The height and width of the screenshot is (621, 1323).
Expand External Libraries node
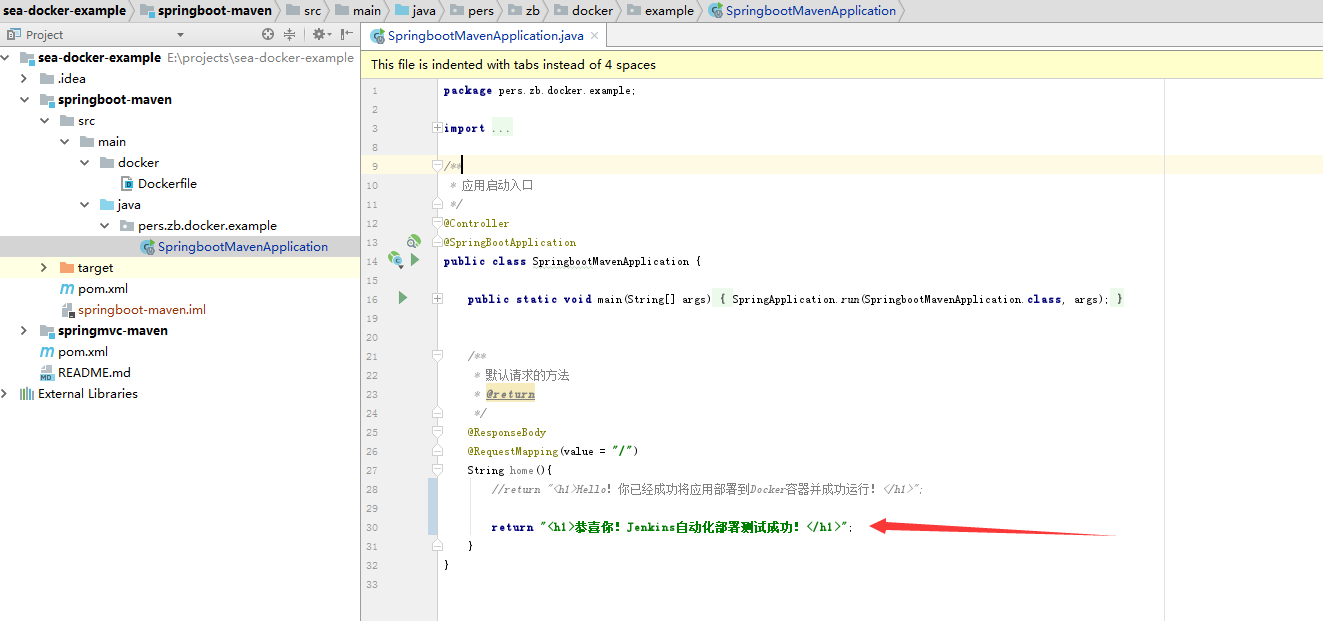6,394
